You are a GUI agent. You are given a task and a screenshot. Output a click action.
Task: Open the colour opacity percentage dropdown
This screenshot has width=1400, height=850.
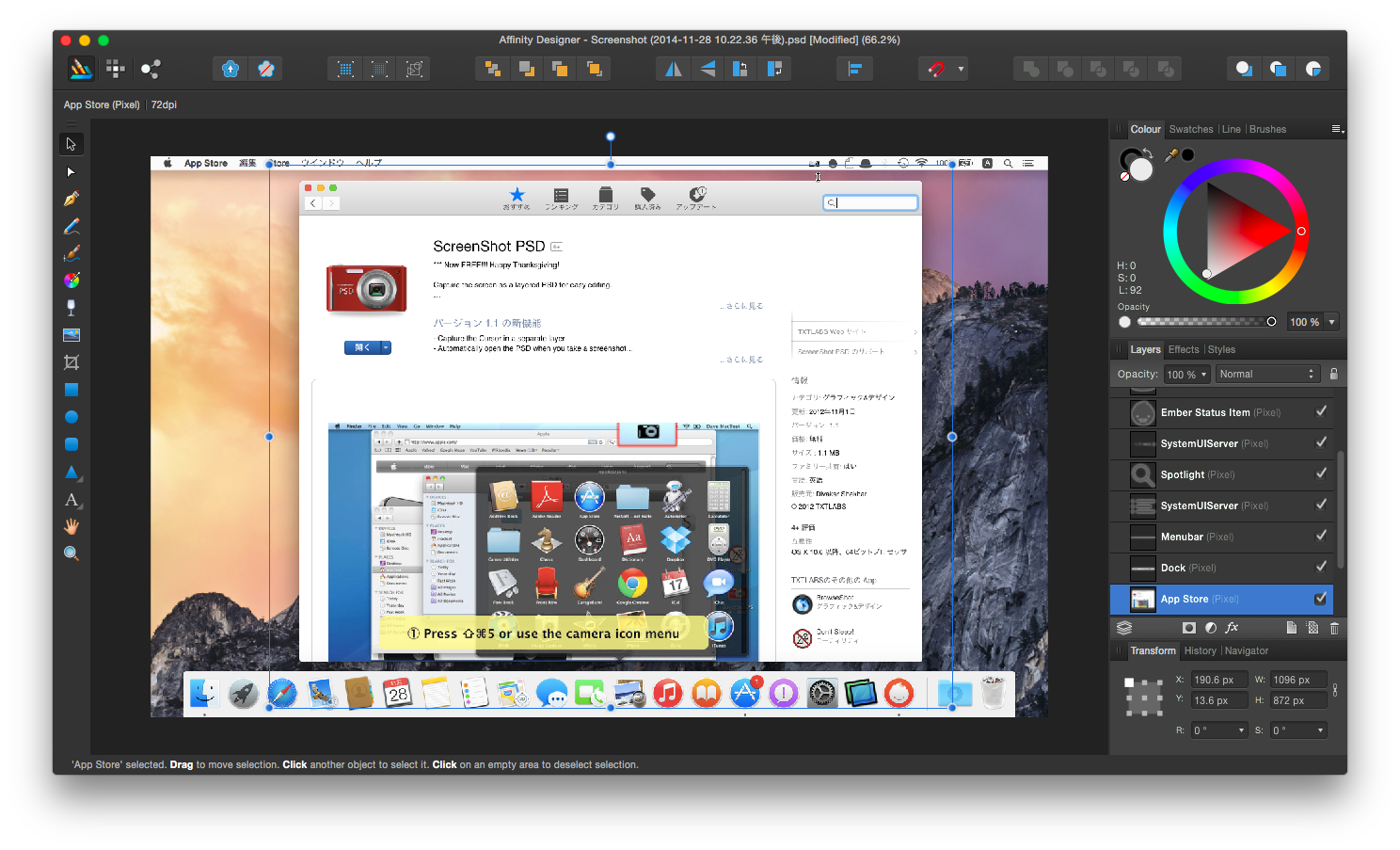[1332, 322]
